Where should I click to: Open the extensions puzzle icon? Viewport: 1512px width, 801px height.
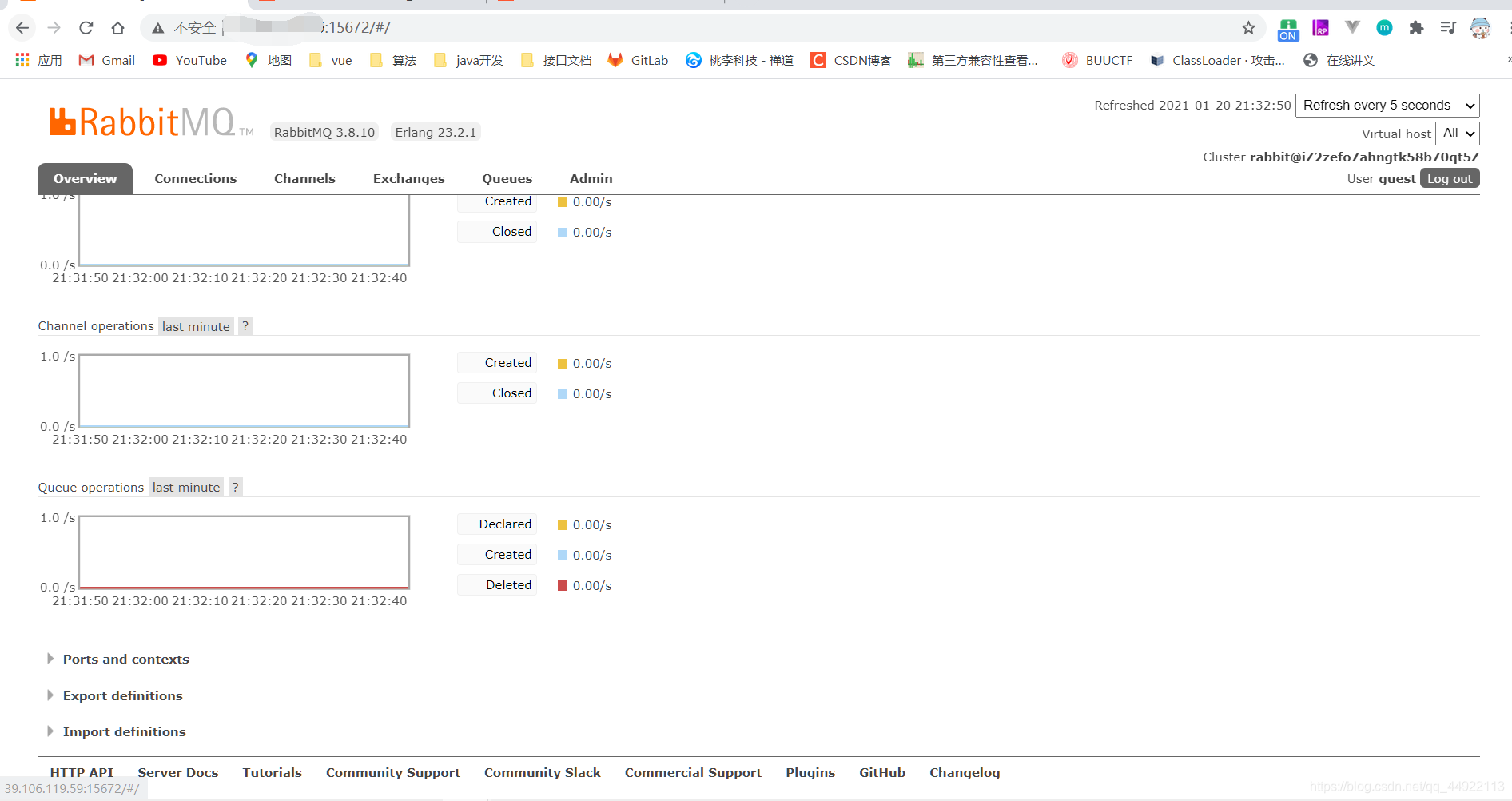point(1416,28)
